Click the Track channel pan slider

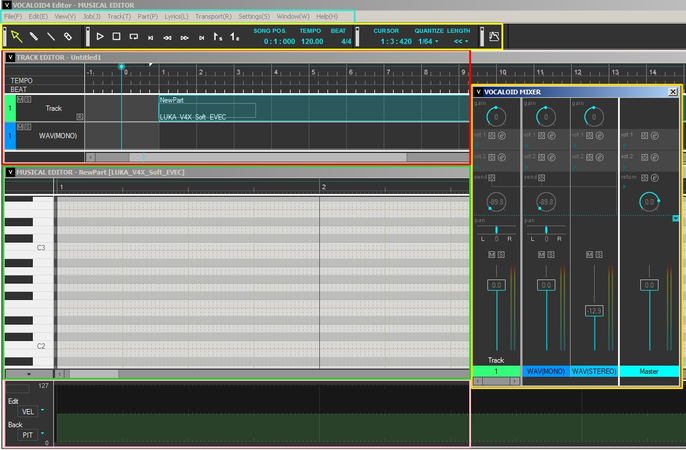496,230
